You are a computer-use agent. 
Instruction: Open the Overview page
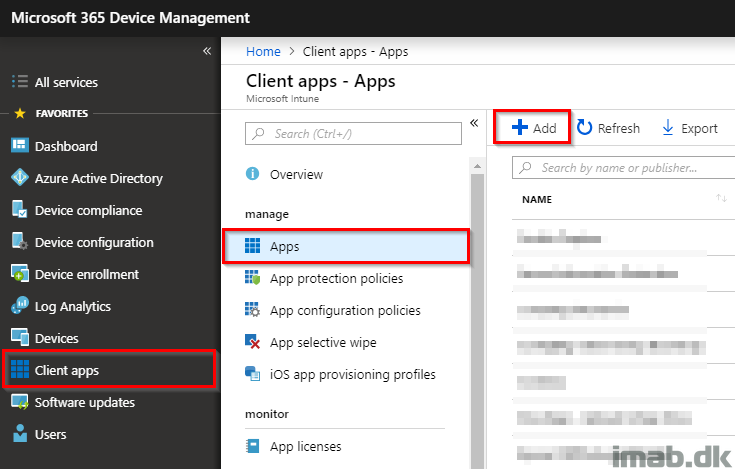pyautogui.click(x=296, y=174)
